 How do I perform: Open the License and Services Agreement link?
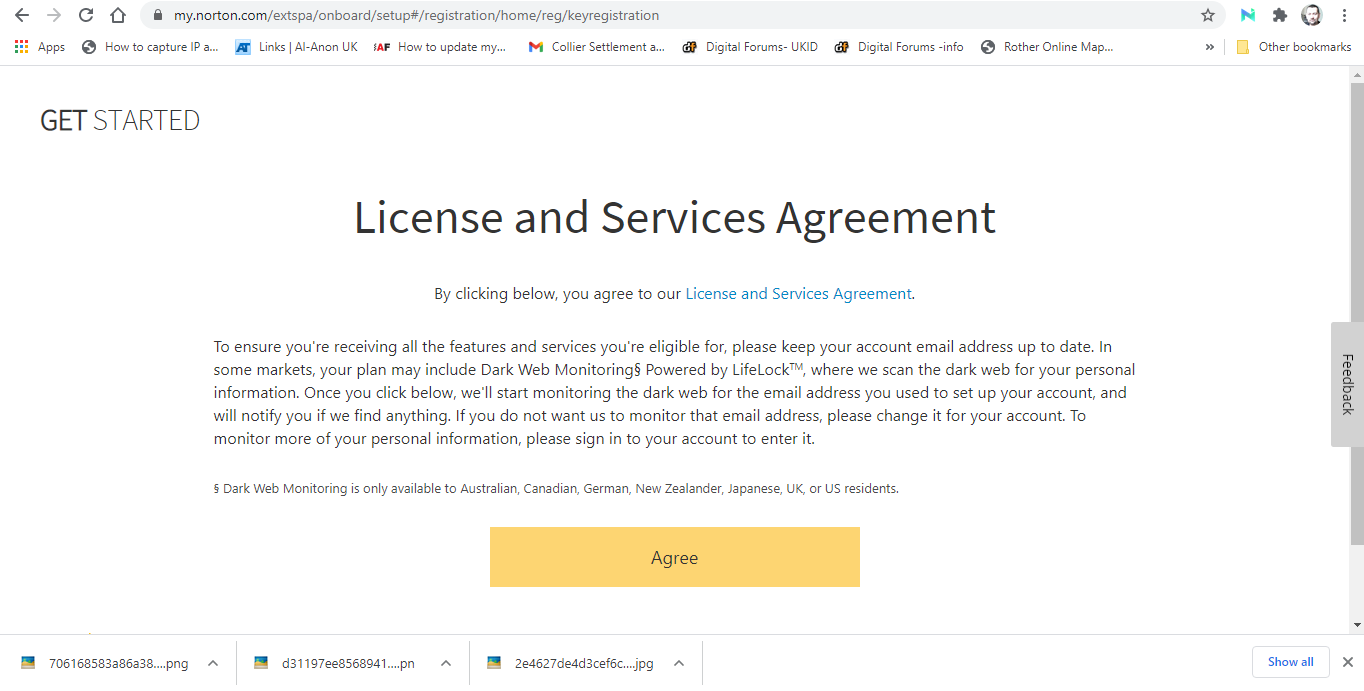[798, 294]
